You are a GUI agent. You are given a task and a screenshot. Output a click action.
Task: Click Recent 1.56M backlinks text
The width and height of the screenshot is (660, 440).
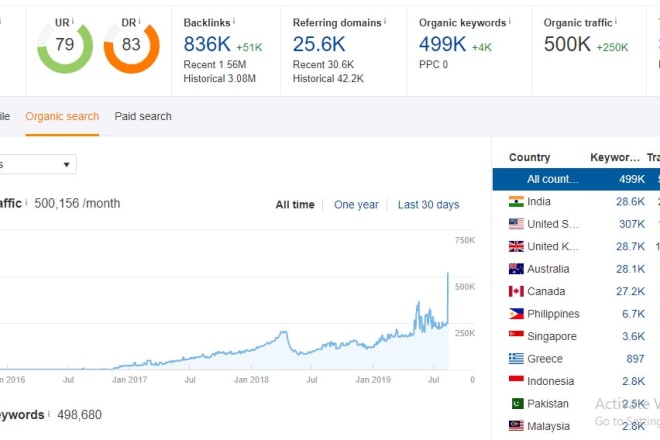coord(215,64)
